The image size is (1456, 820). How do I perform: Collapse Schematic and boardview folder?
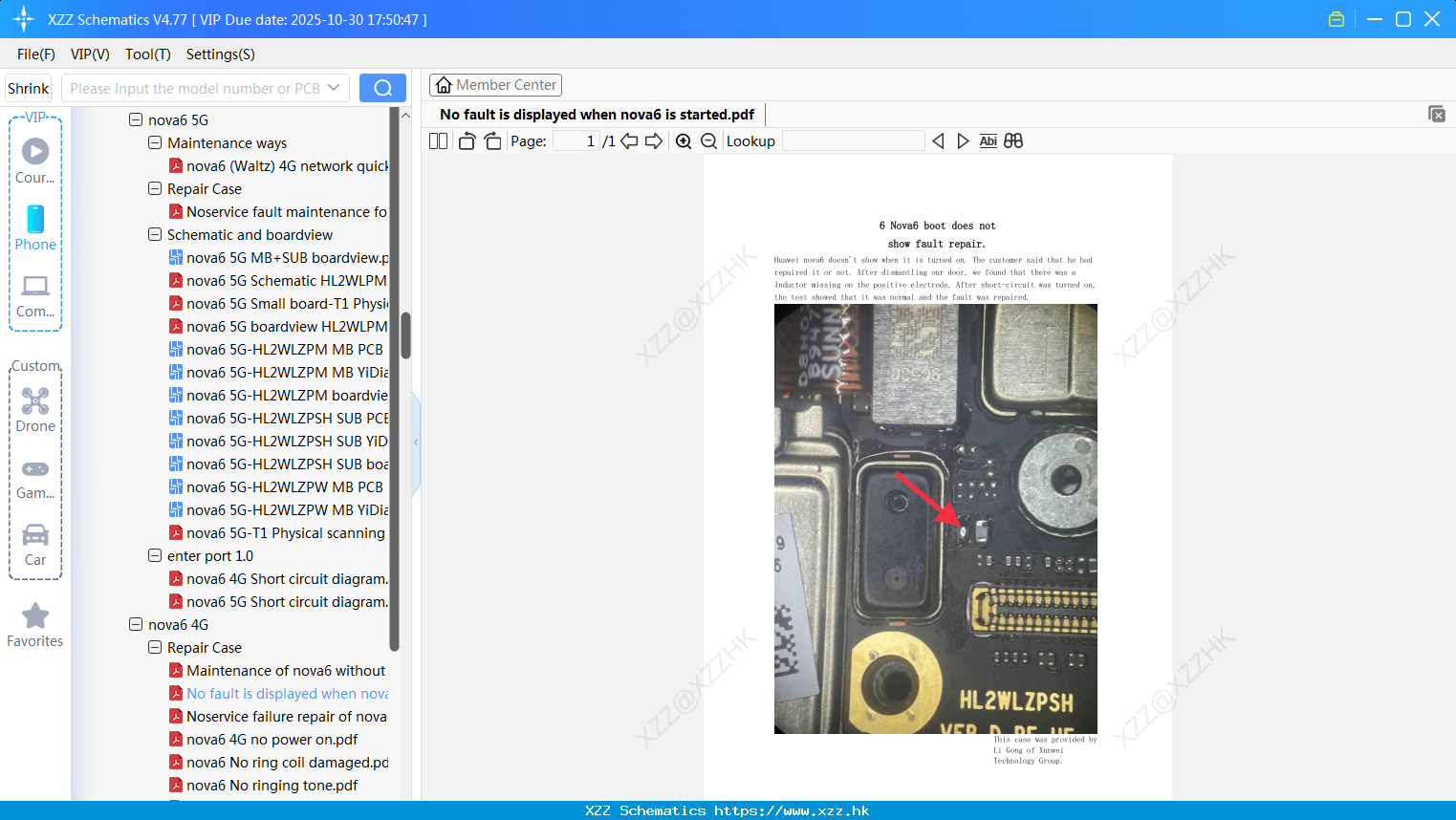155,235
